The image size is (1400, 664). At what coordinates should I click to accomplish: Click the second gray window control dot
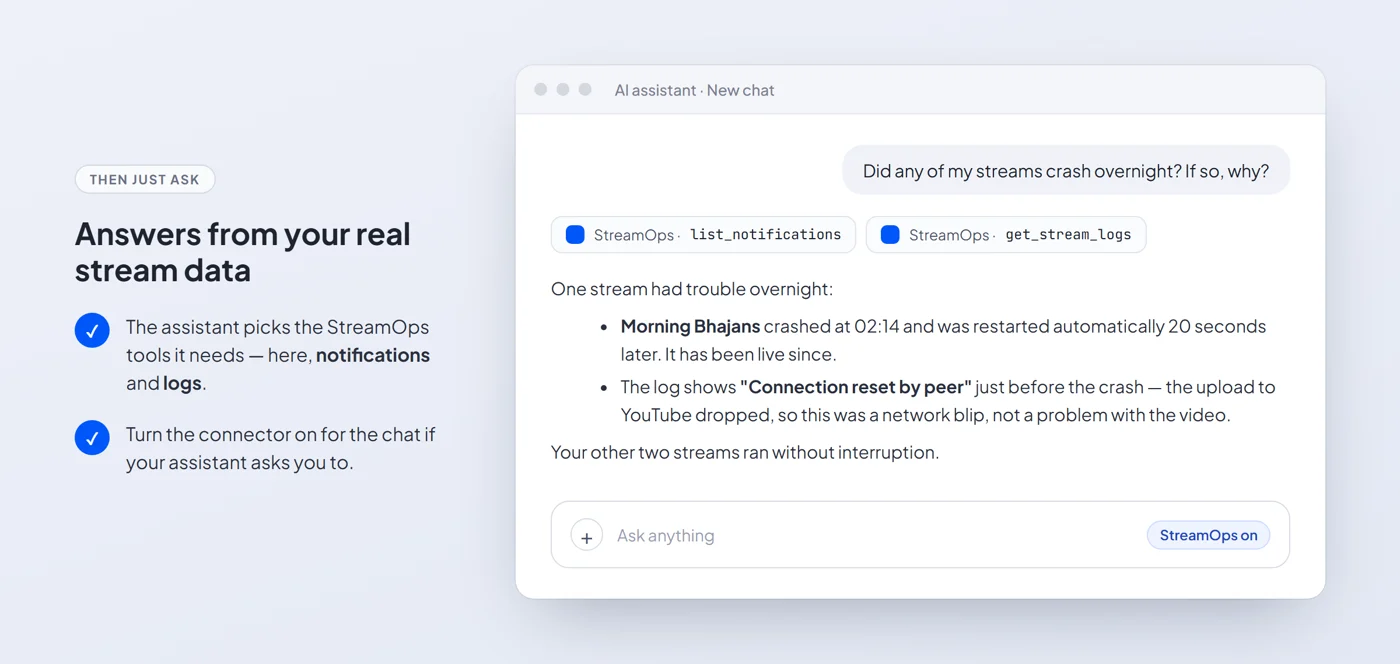563,89
